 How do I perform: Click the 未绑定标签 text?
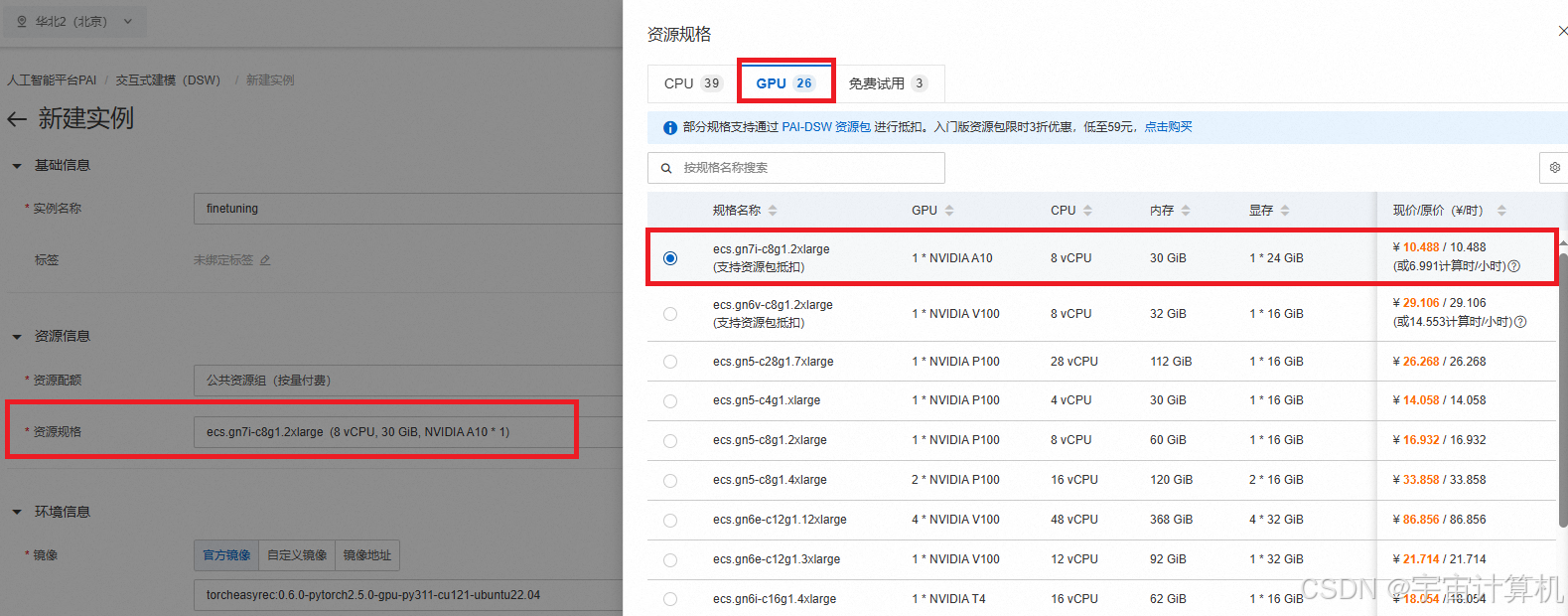tap(223, 260)
